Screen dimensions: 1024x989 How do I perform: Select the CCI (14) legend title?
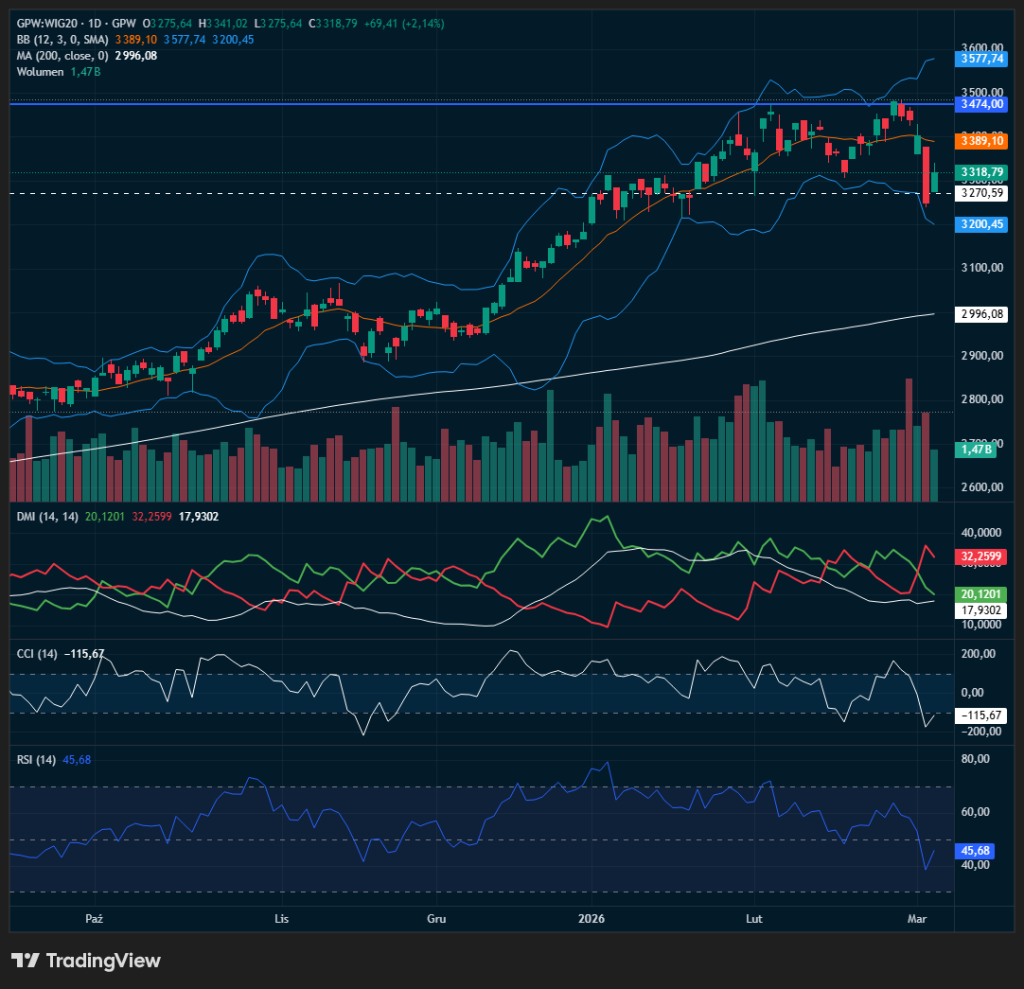point(35,654)
